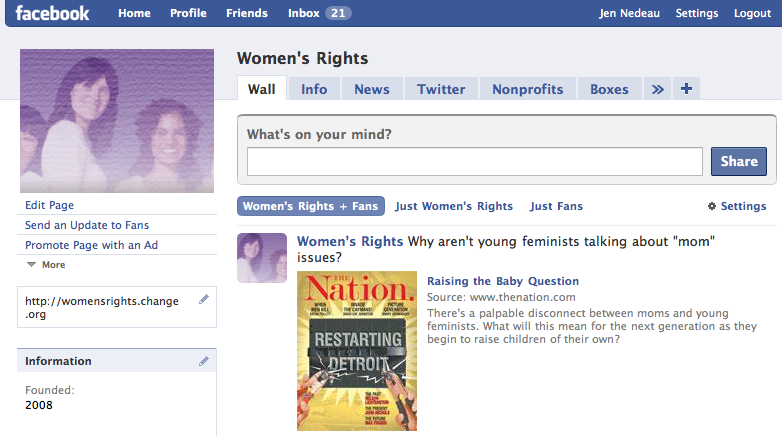Click Logout
The image size is (782, 436).
pos(752,13)
